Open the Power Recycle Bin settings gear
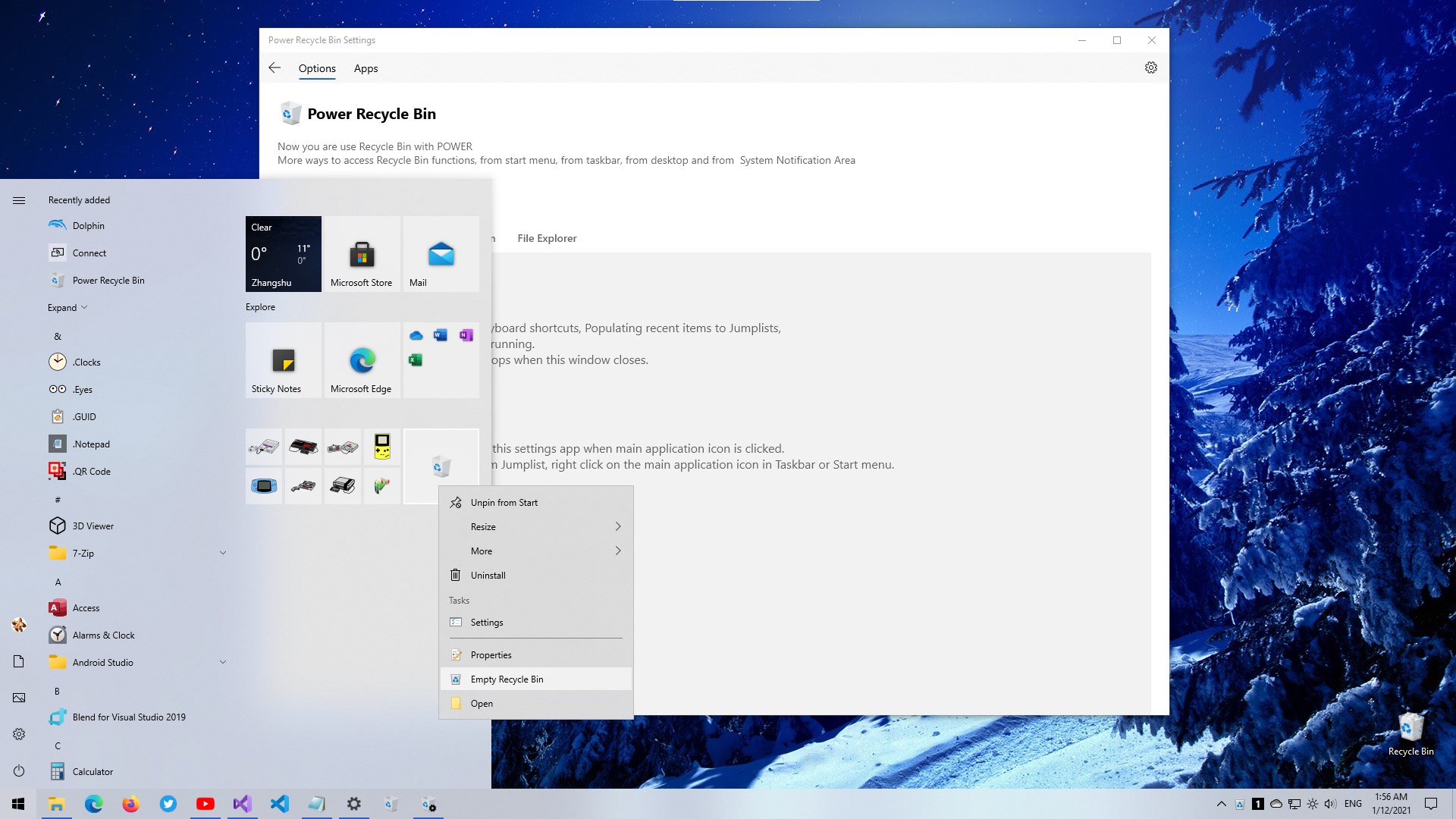Viewport: 1456px width, 819px height. [1151, 67]
